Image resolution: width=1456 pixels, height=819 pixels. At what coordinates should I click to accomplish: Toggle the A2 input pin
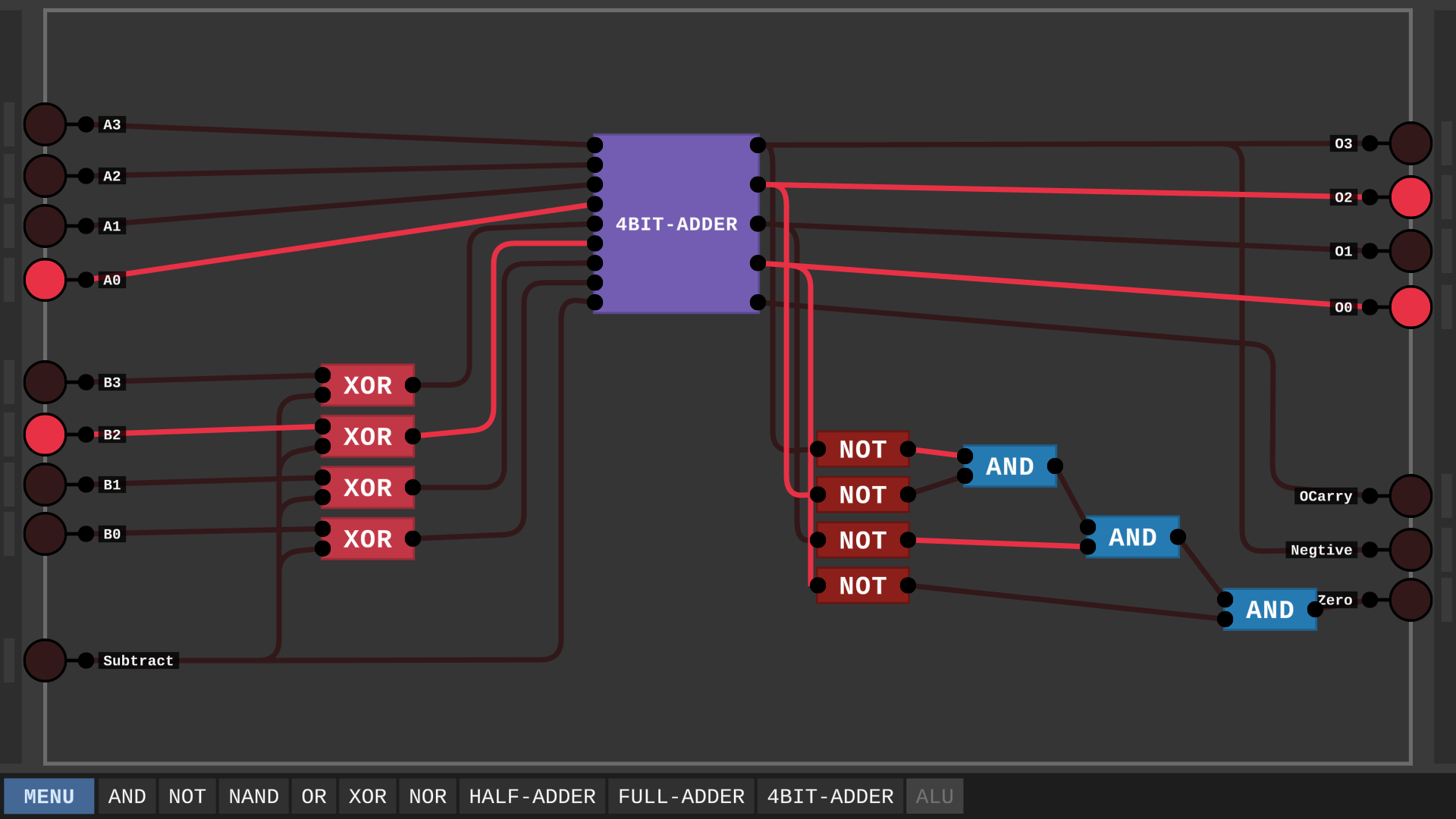pyautogui.click(x=45, y=176)
